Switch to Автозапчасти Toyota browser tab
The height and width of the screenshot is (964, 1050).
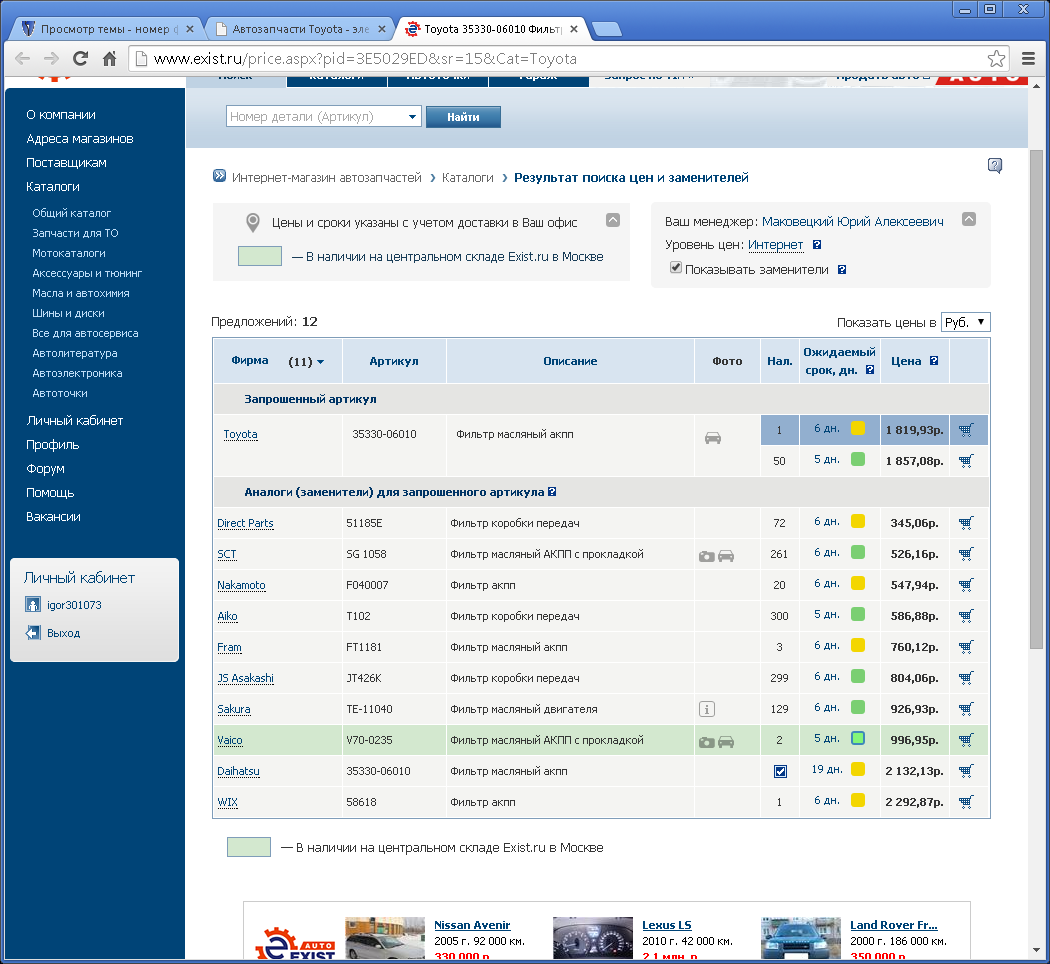click(300, 29)
